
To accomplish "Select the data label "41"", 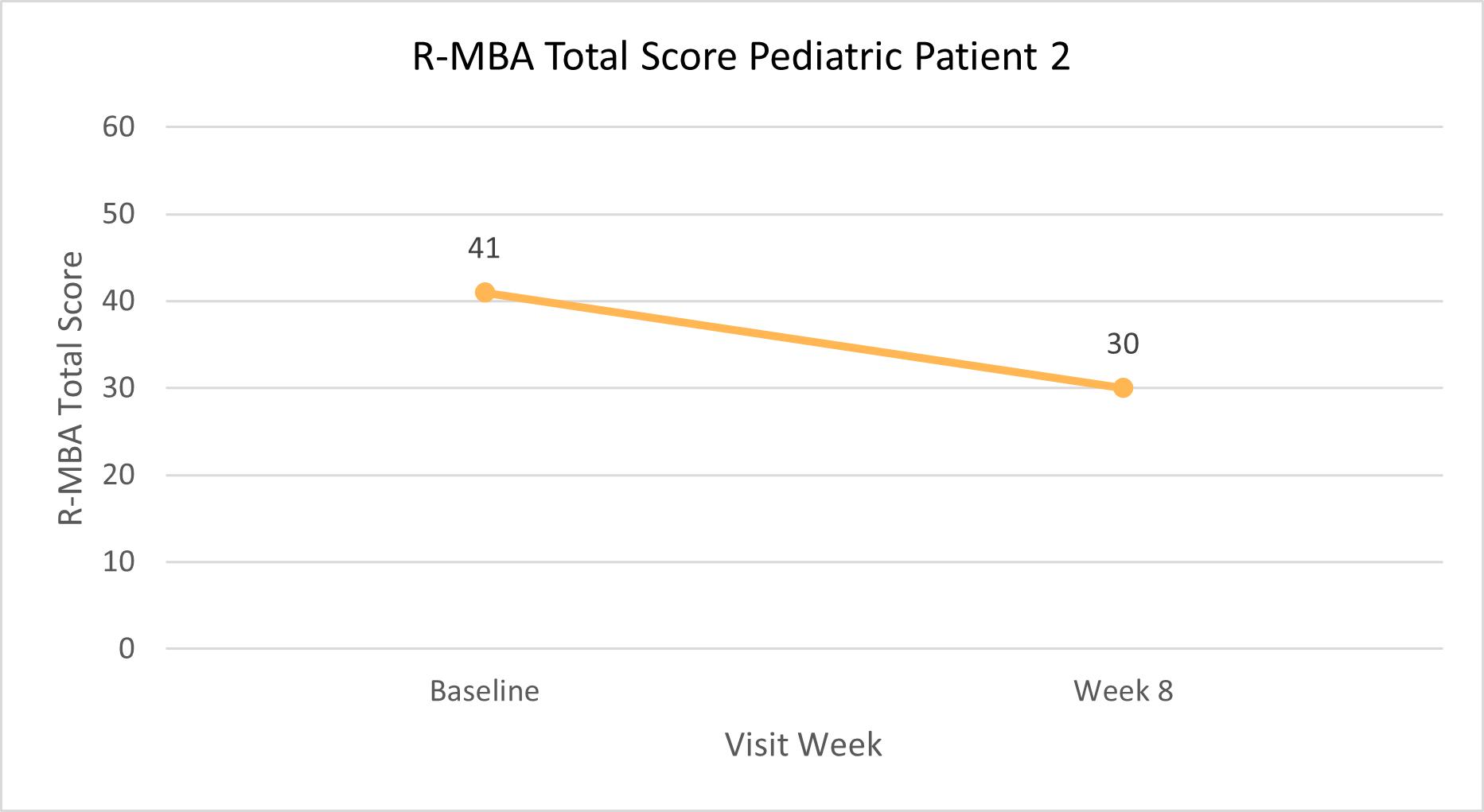I will click(484, 248).
